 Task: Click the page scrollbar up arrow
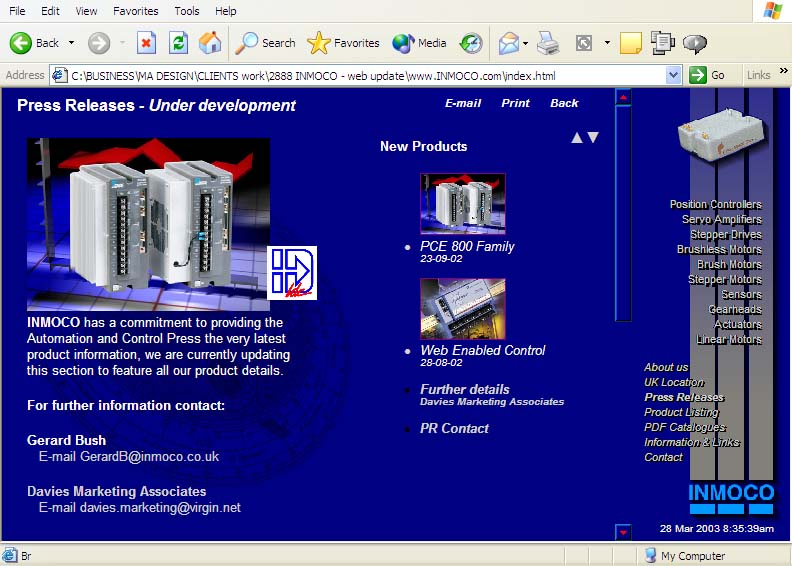click(x=623, y=96)
